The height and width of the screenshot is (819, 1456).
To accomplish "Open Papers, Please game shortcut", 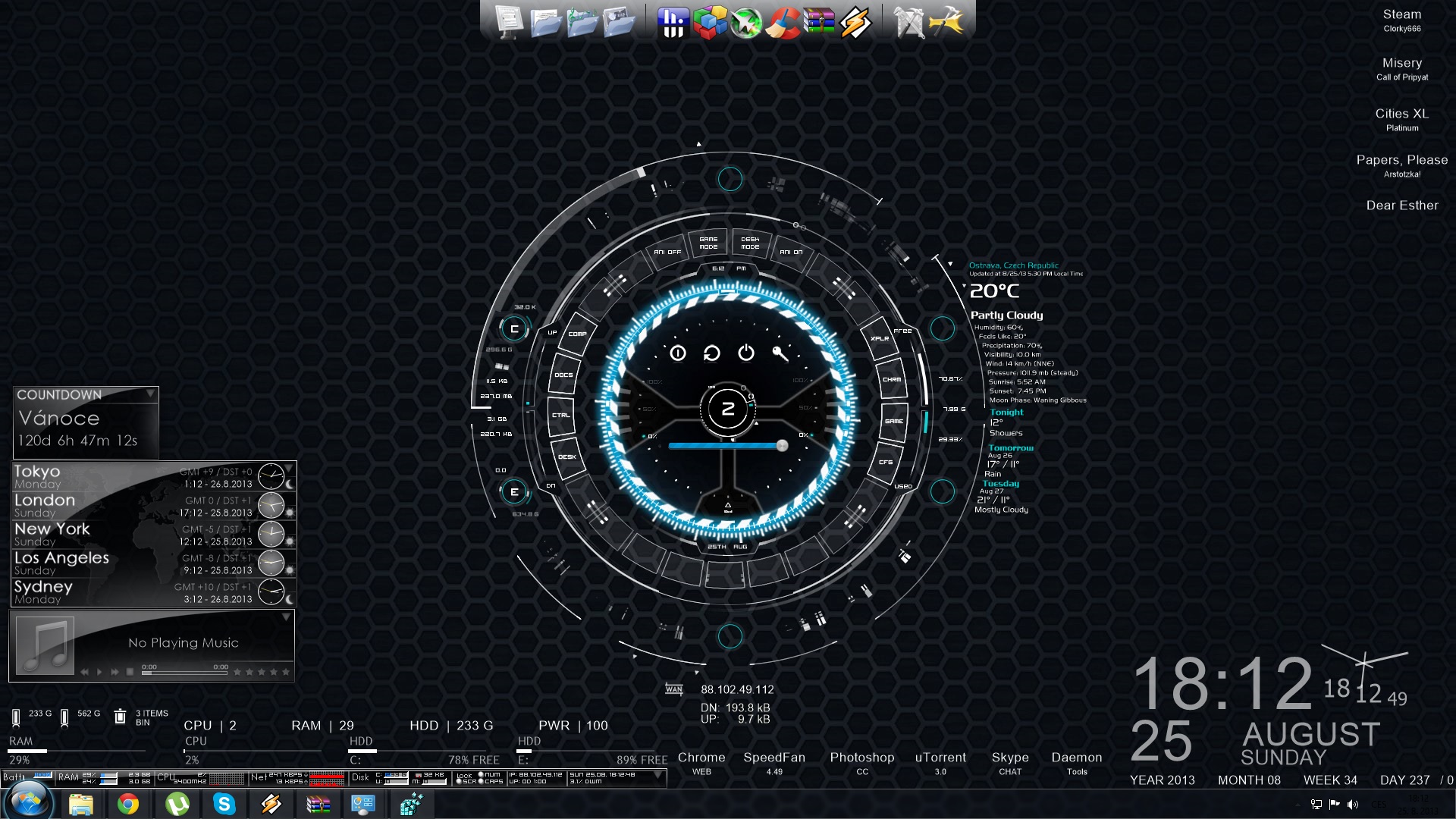I will (x=1401, y=160).
